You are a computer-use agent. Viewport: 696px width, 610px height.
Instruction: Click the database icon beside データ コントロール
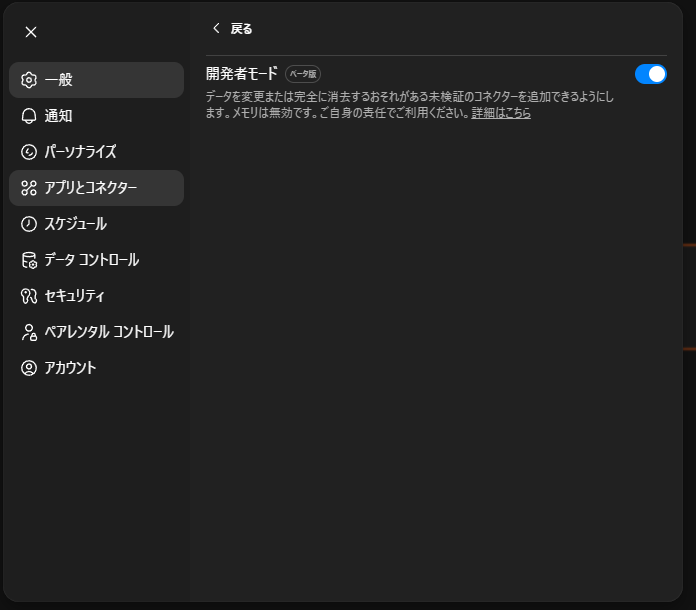[x=29, y=260]
